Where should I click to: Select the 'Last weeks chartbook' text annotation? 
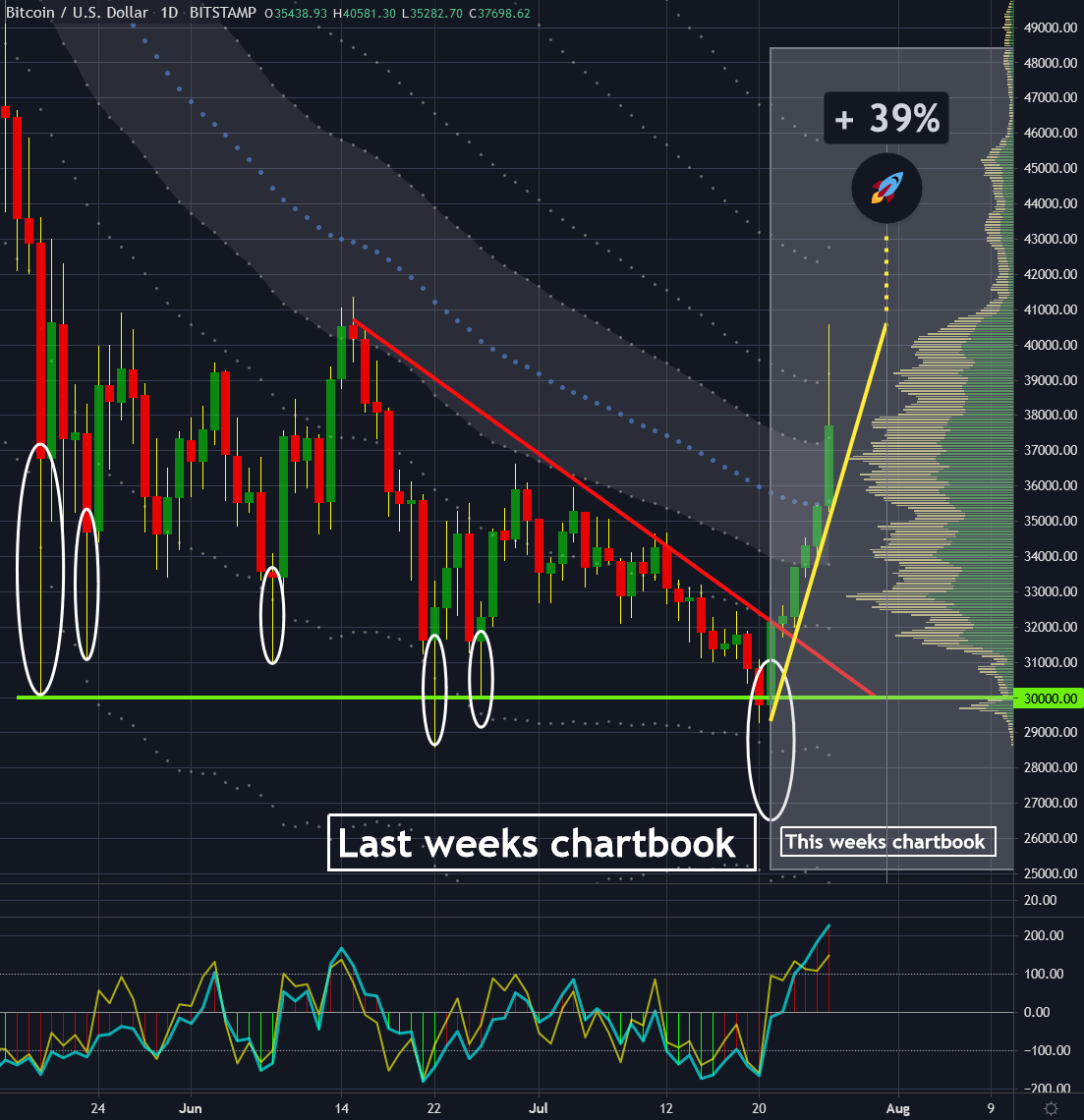pos(540,843)
